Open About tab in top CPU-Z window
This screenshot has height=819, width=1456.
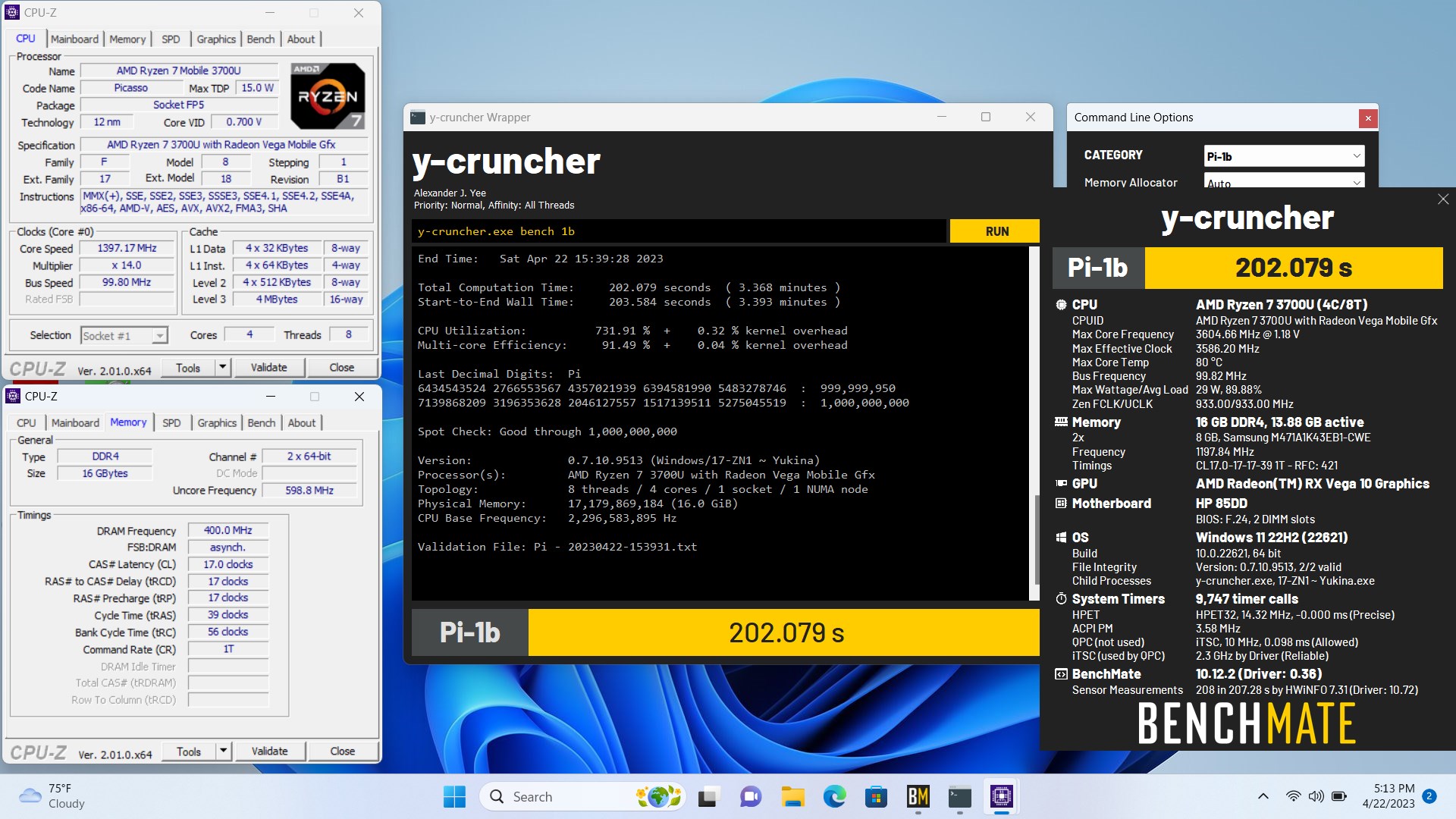[x=301, y=39]
